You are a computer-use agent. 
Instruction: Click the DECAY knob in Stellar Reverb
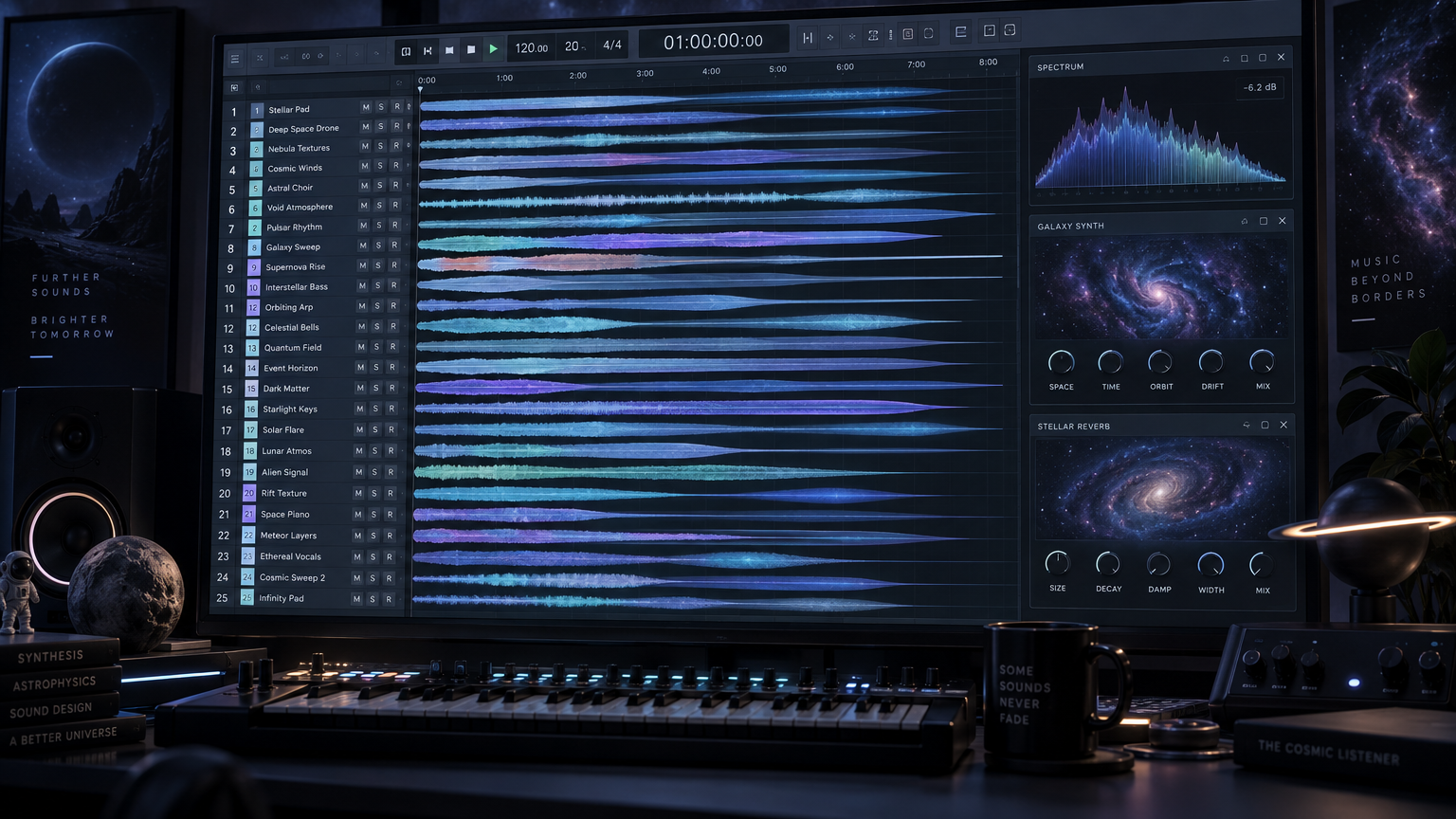(x=1107, y=564)
